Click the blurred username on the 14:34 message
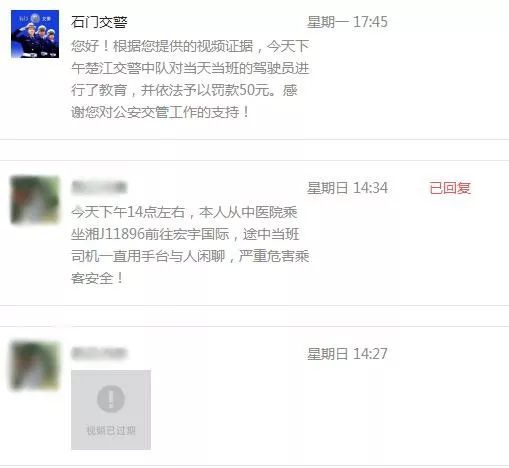509x468 pixels. [99, 187]
